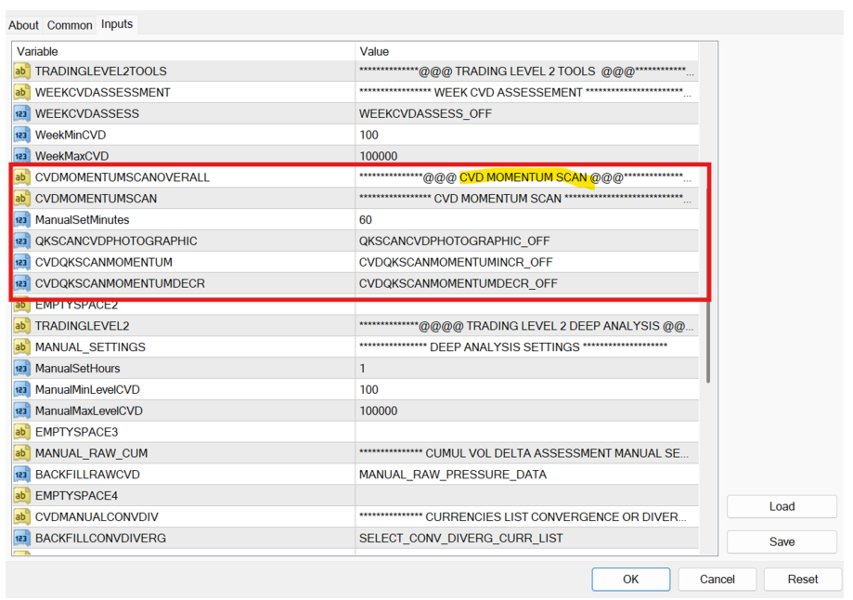The width and height of the screenshot is (853, 600).
Task: Click the OK button
Action: pyautogui.click(x=631, y=579)
